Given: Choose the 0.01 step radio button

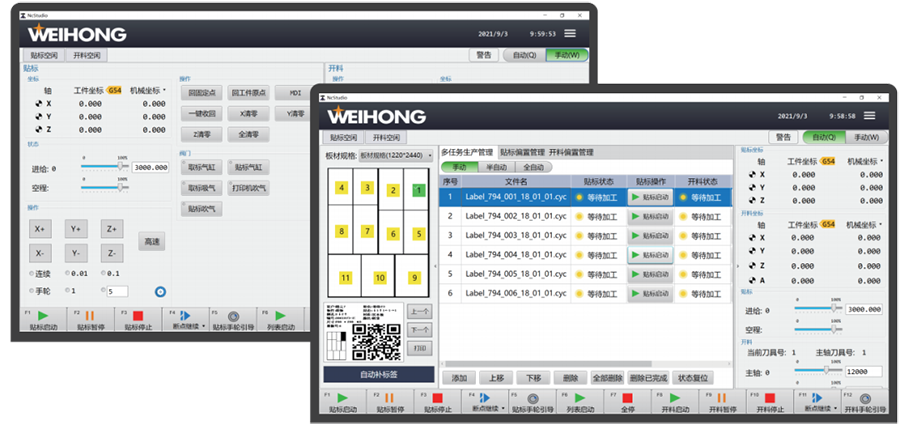Looking at the screenshot, I should coord(68,273).
